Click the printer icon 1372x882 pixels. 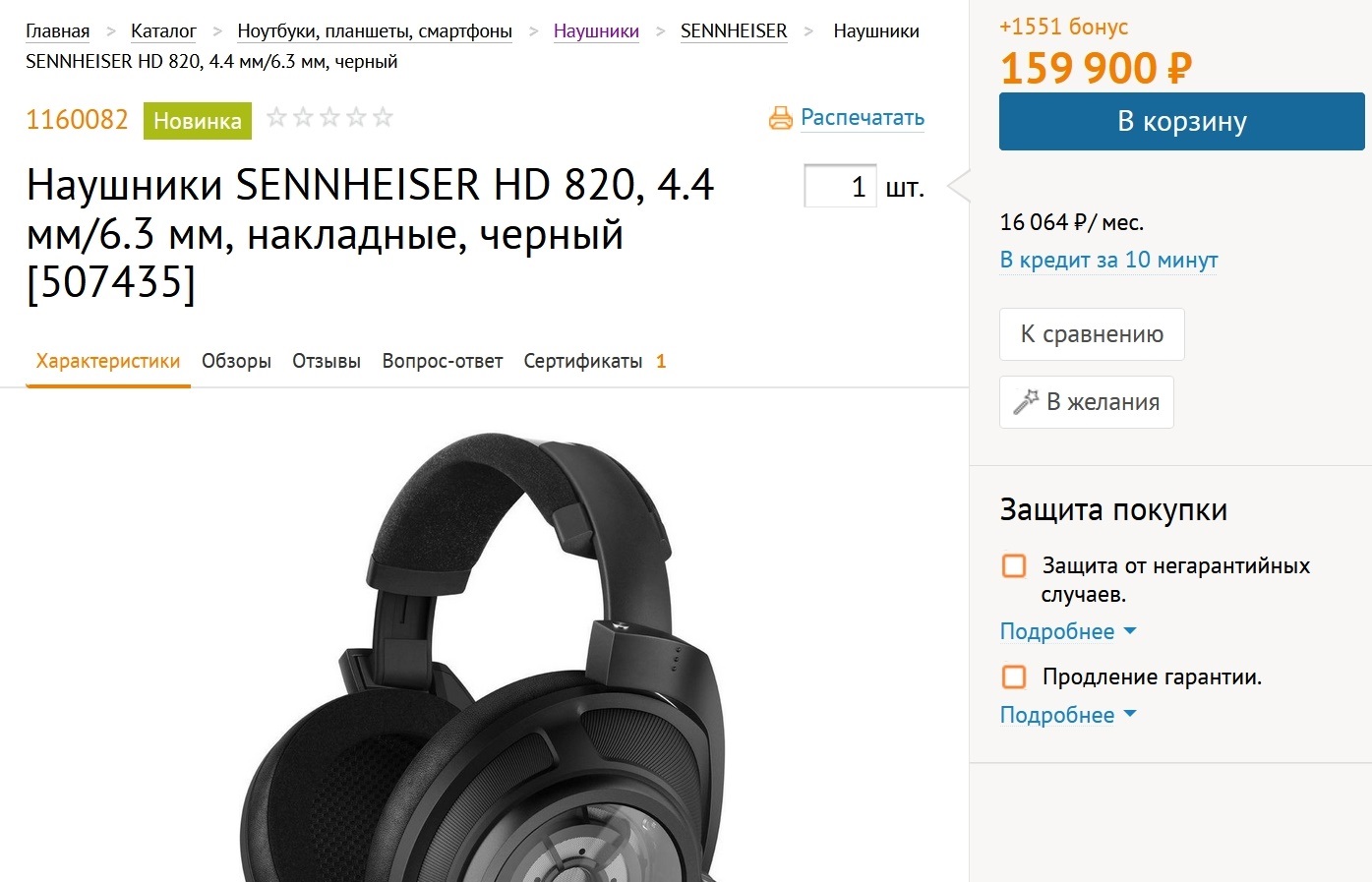780,118
